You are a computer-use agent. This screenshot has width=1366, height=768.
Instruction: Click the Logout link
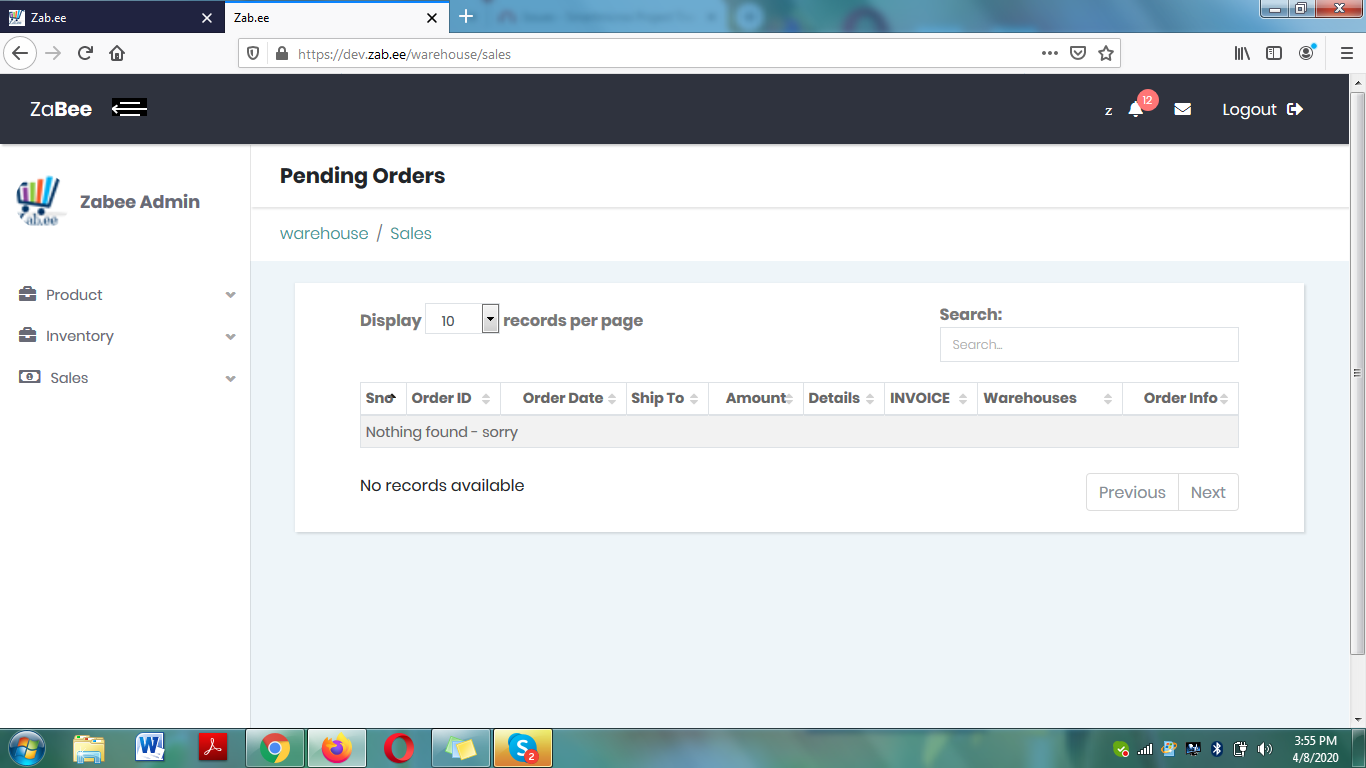click(x=1262, y=109)
